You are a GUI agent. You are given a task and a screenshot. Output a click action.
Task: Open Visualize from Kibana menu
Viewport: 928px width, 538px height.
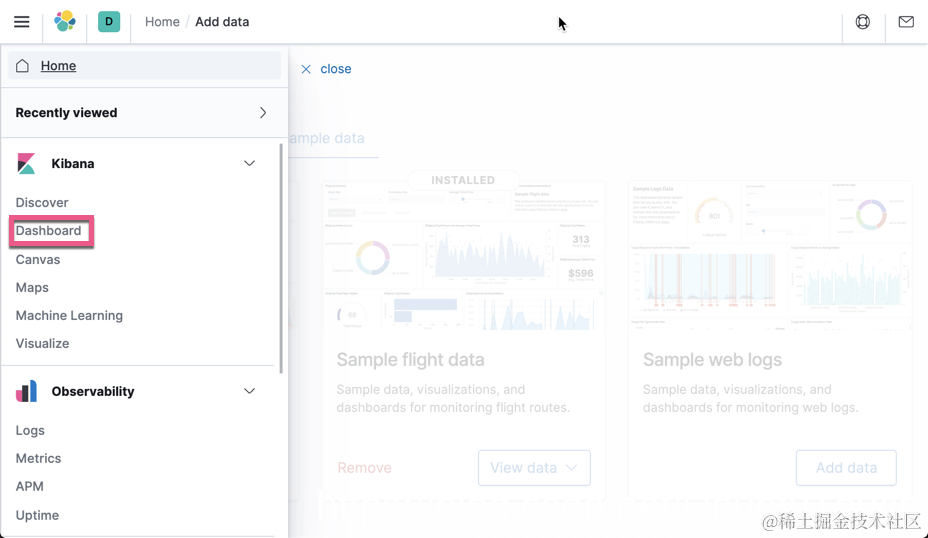click(x=43, y=343)
